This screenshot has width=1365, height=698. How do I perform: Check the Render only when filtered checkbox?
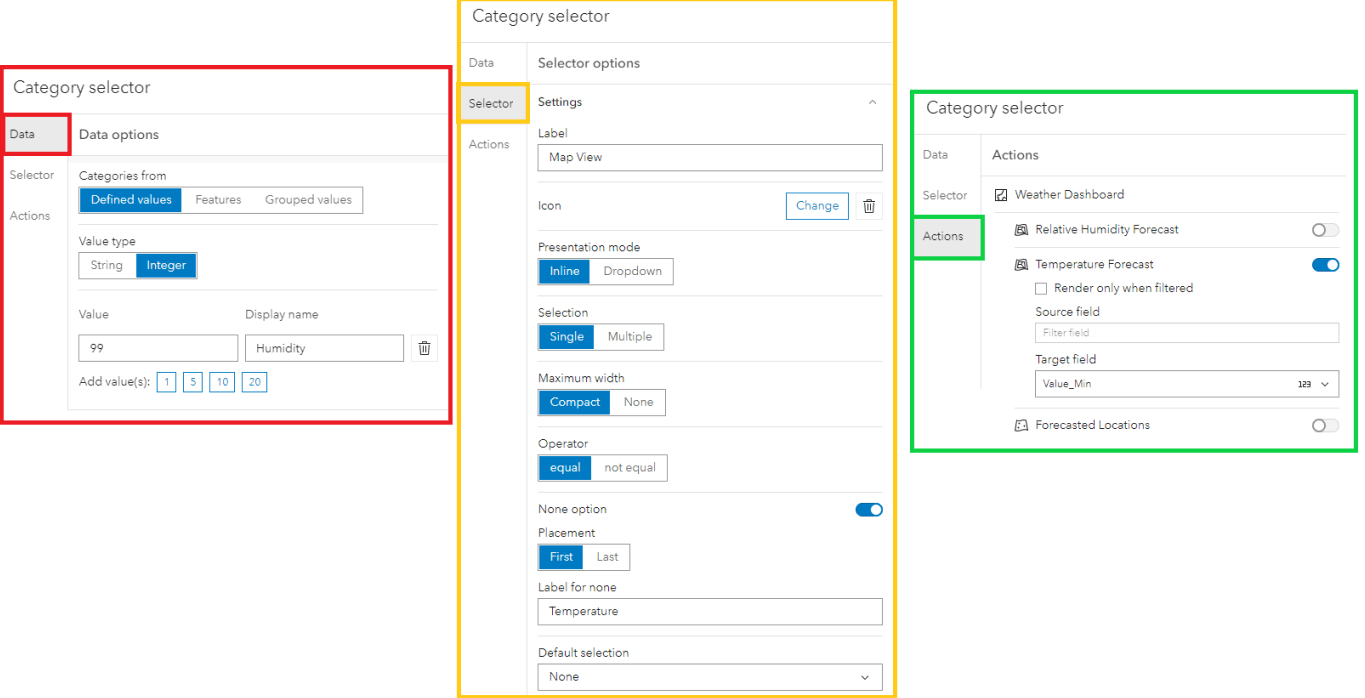1040,288
